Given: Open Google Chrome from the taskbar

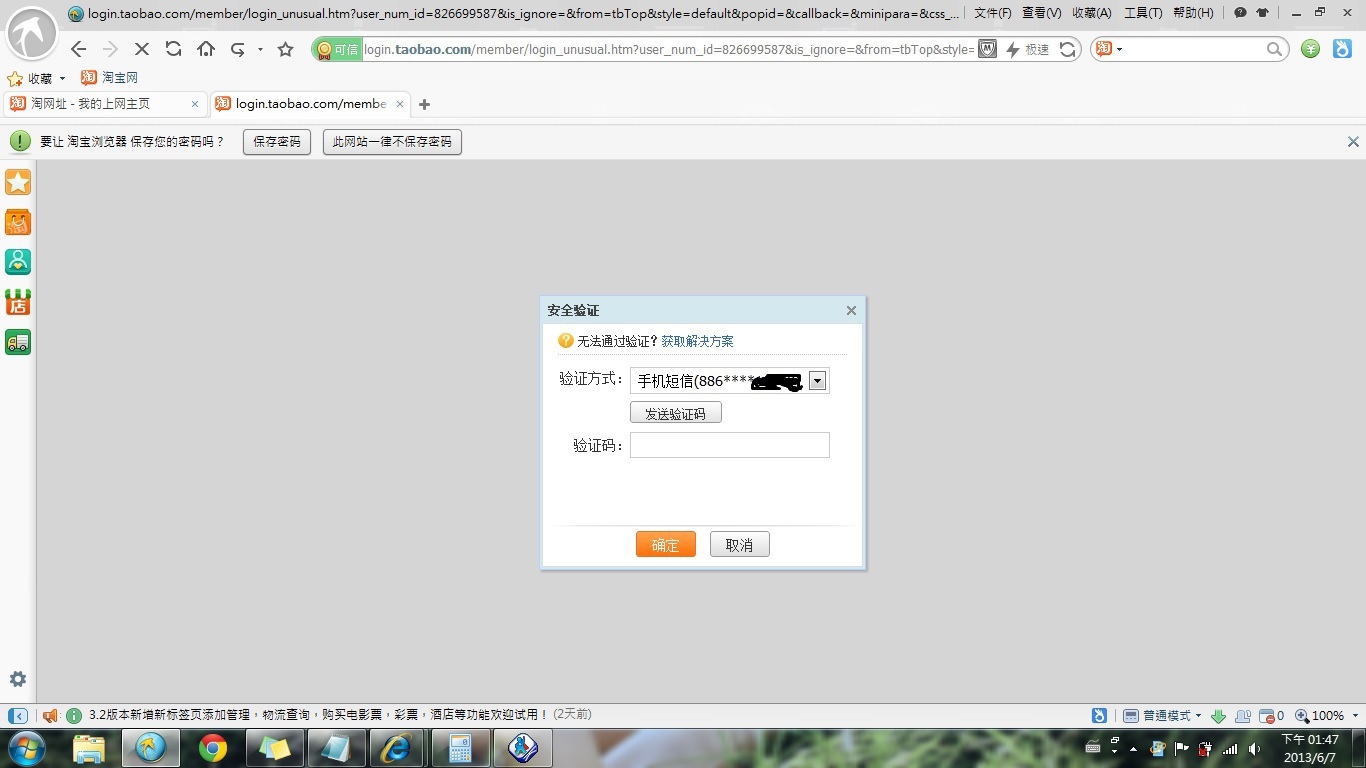Looking at the screenshot, I should (212, 748).
